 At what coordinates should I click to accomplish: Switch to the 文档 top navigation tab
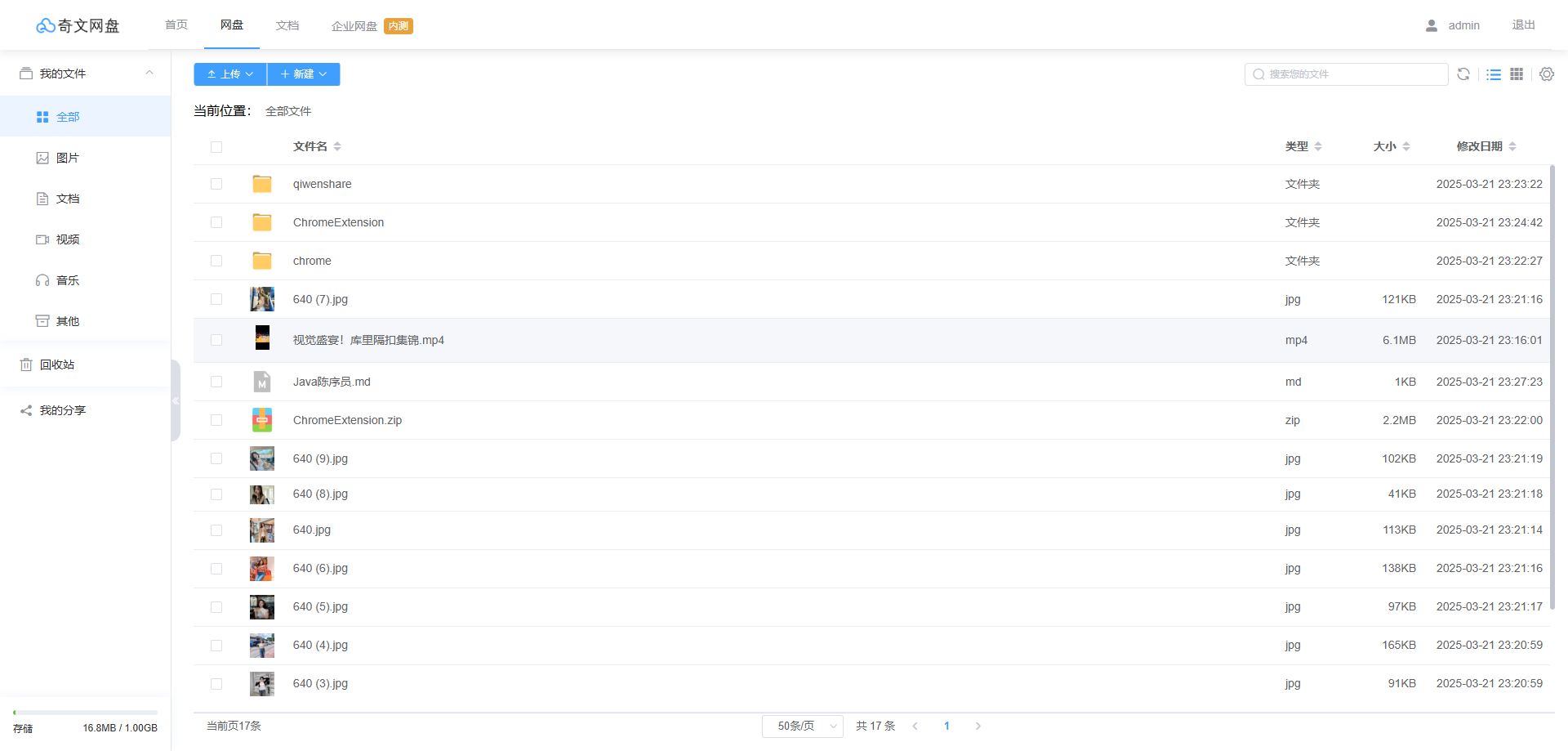click(x=287, y=25)
